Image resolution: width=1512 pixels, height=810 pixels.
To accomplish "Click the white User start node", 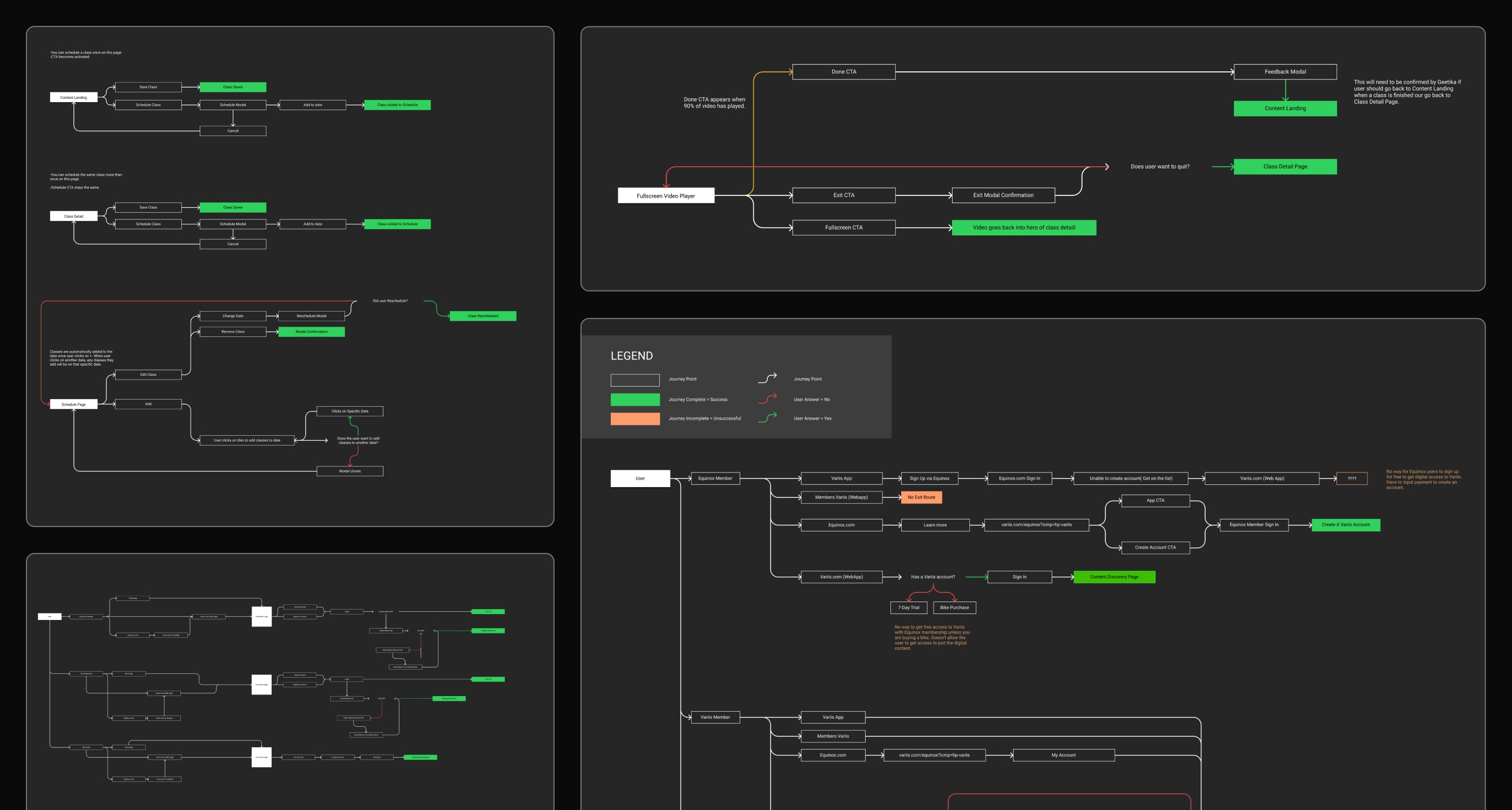I will click(x=640, y=478).
